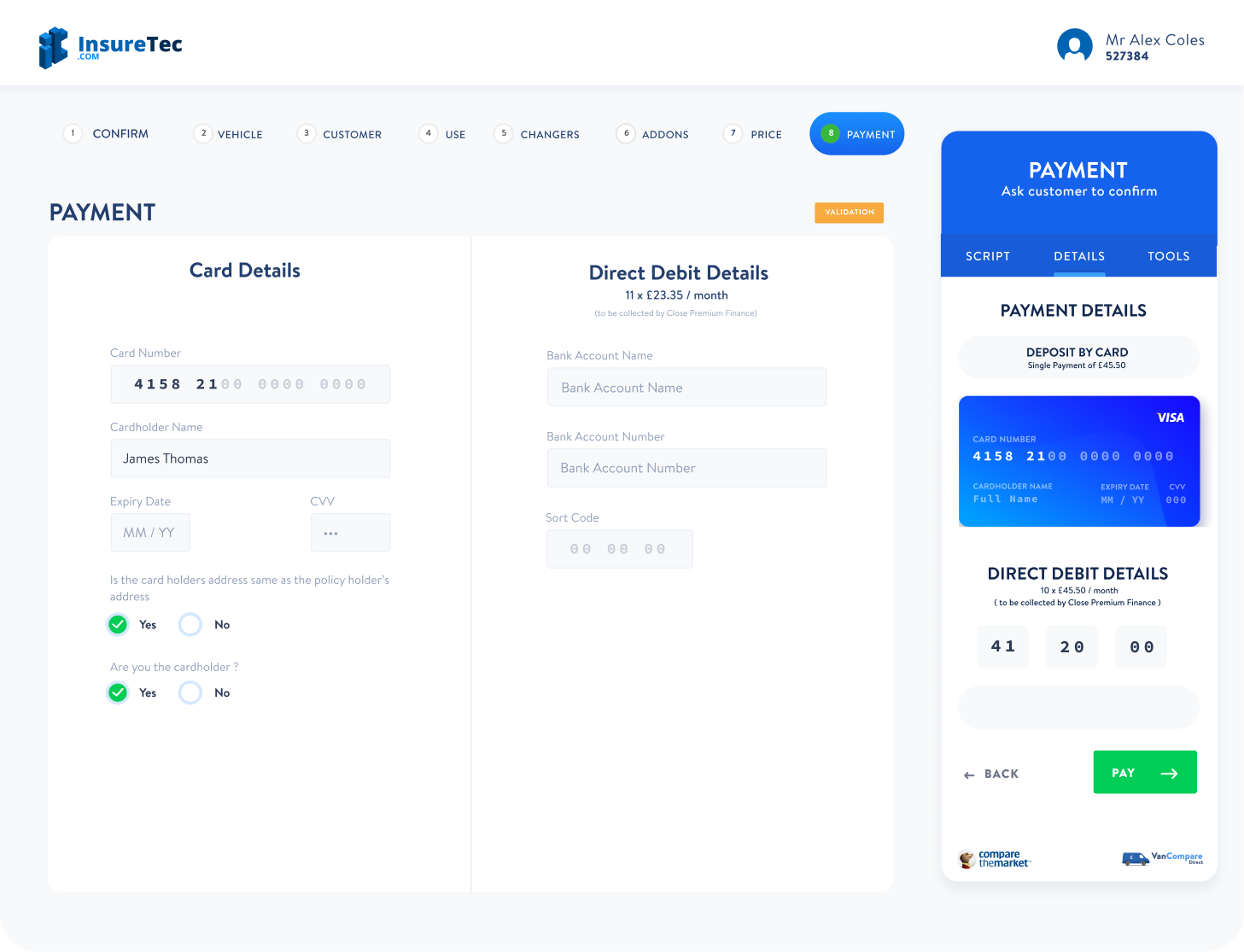Screen dimensions: 1244x952
Task: Click into the Card Number field
Action: coord(250,384)
